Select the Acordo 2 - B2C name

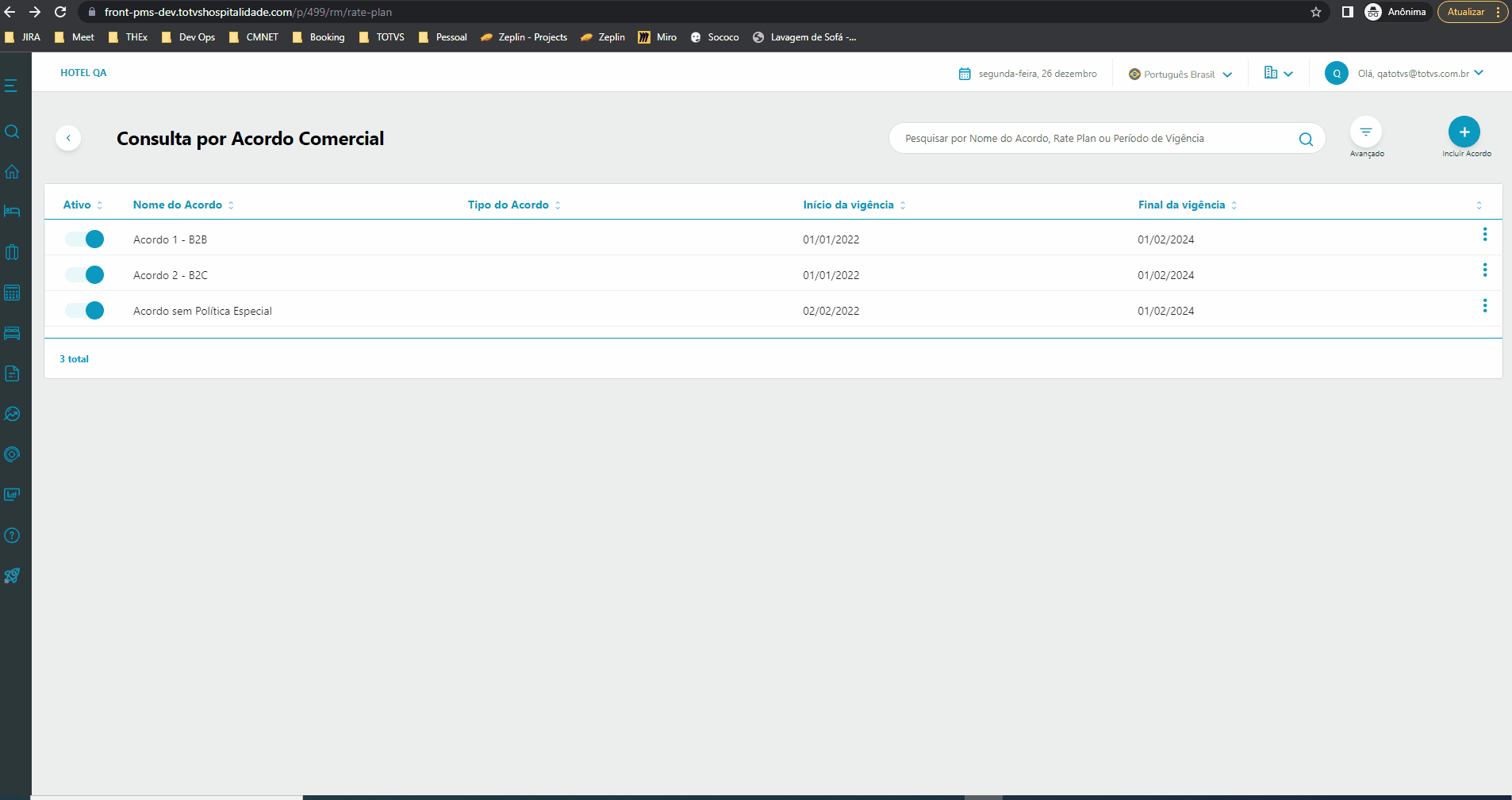coord(171,275)
